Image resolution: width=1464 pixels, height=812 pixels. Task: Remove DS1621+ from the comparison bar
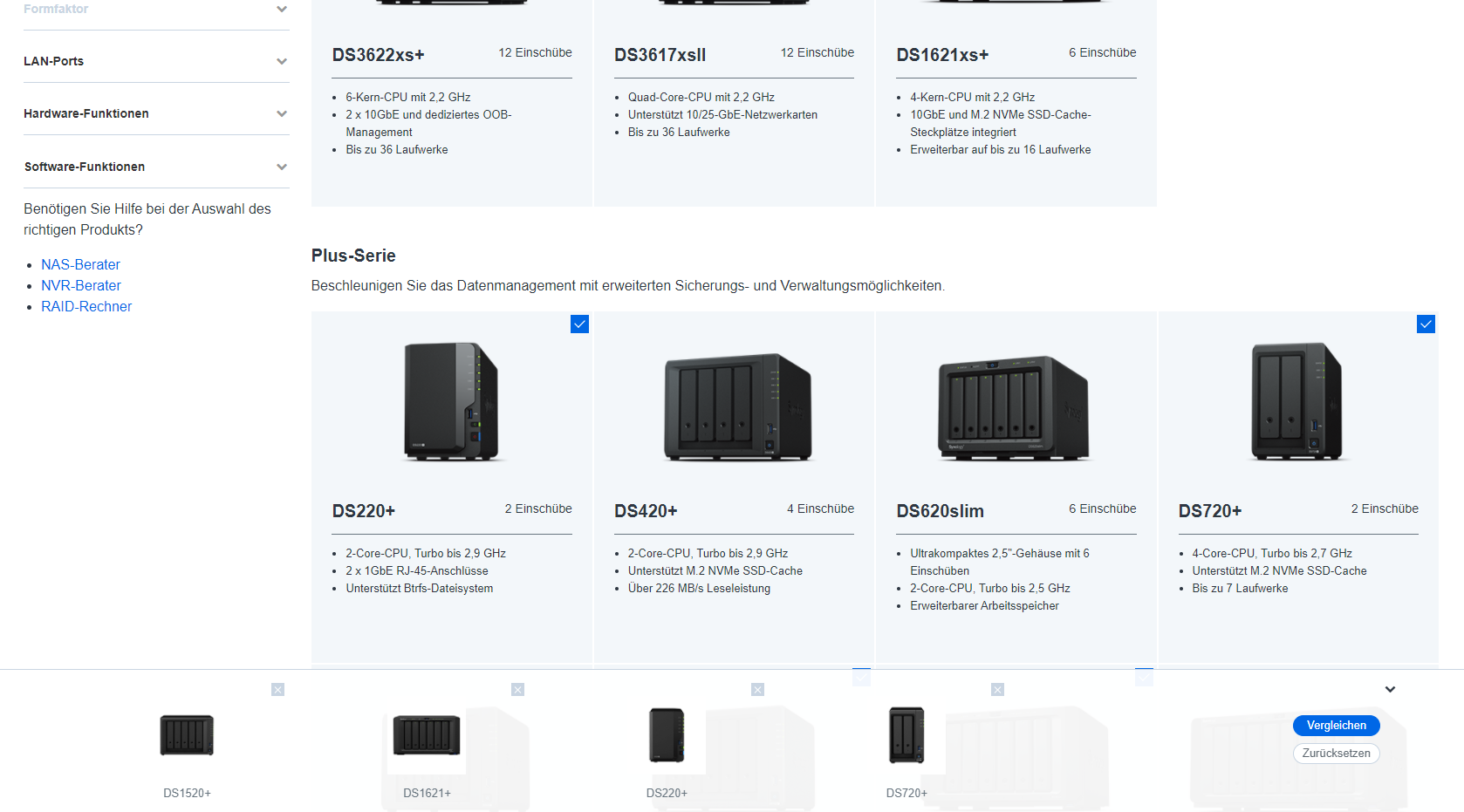(x=517, y=690)
